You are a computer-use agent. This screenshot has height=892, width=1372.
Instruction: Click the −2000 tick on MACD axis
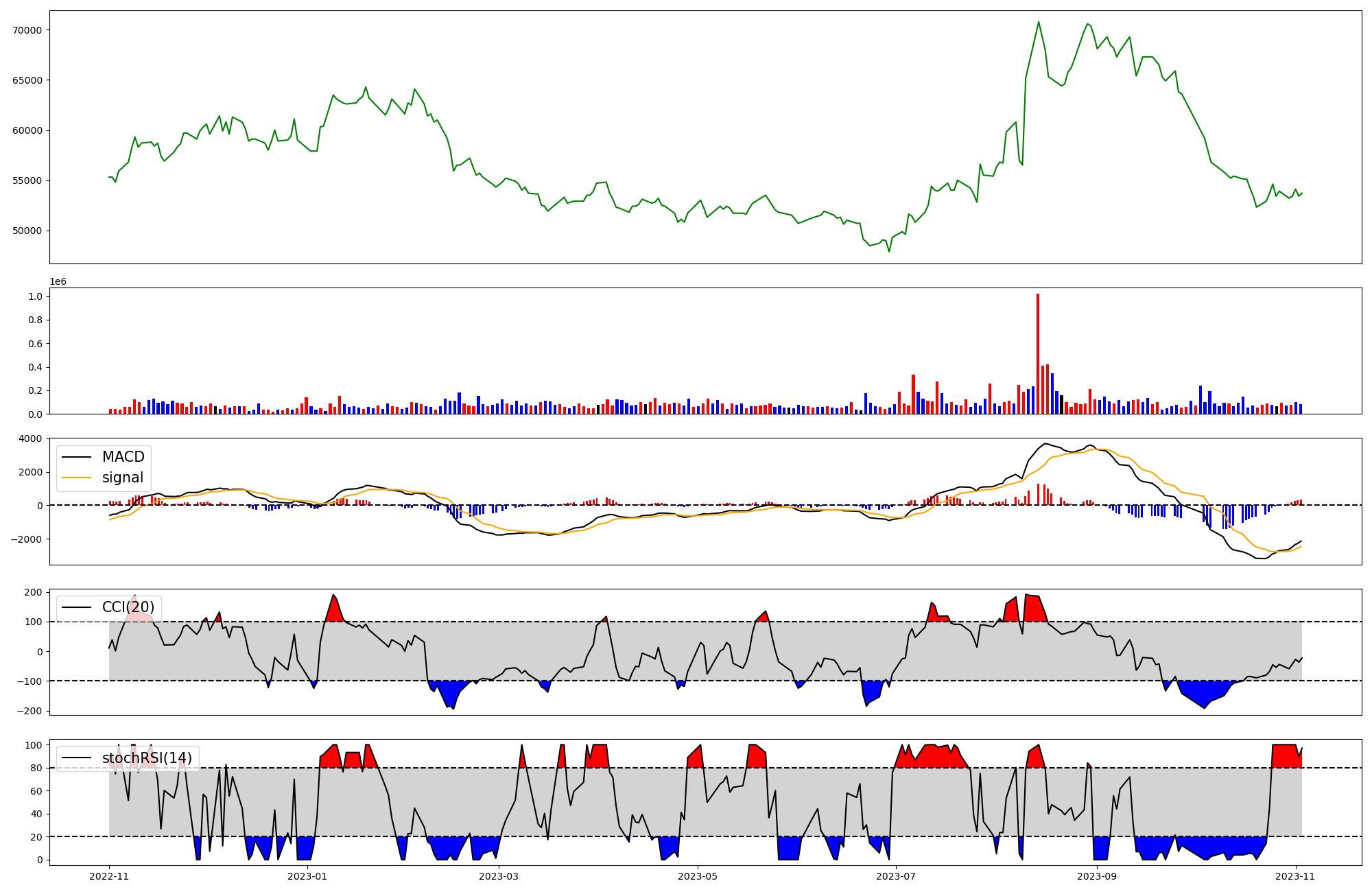pyautogui.click(x=26, y=539)
